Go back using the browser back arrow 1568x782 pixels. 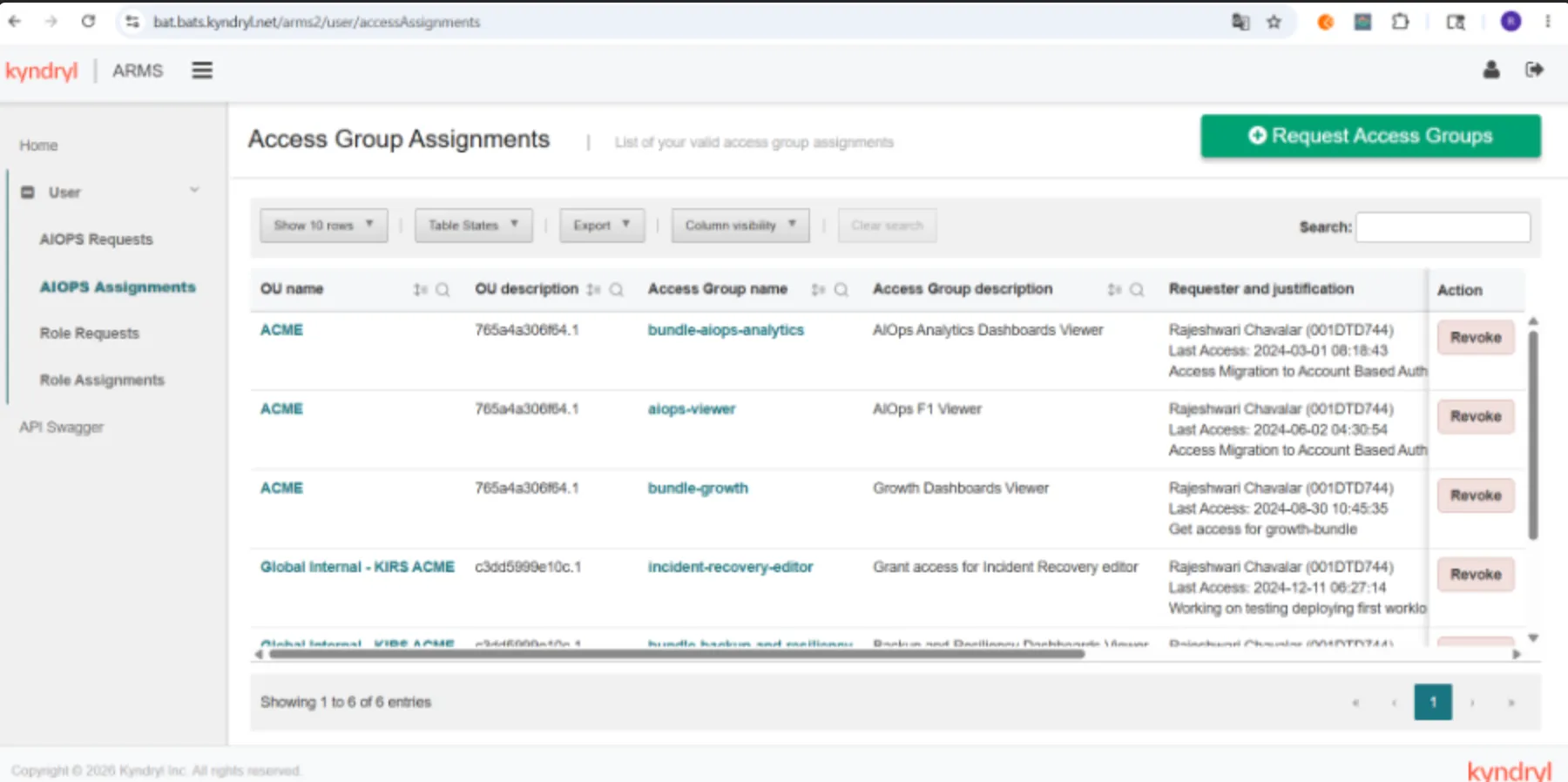pyautogui.click(x=15, y=22)
